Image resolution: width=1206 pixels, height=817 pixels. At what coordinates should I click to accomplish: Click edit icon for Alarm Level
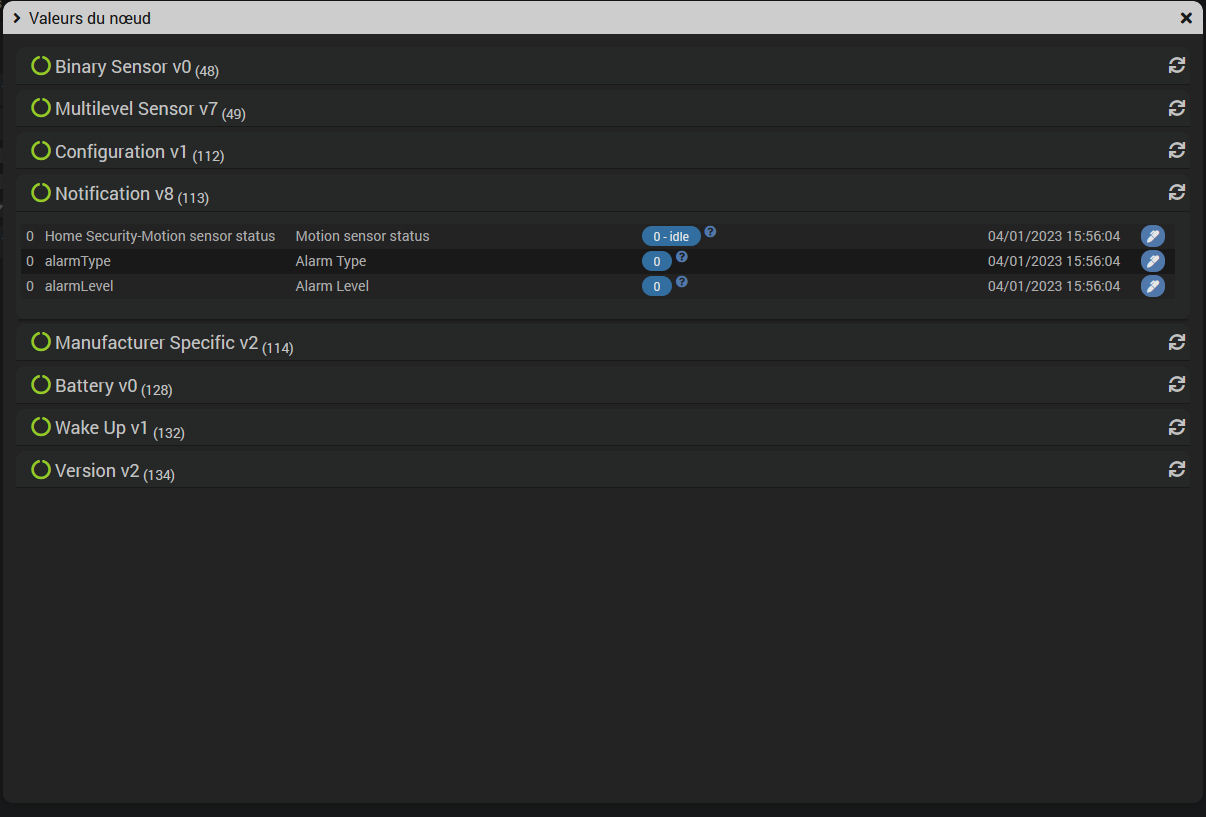1153,286
